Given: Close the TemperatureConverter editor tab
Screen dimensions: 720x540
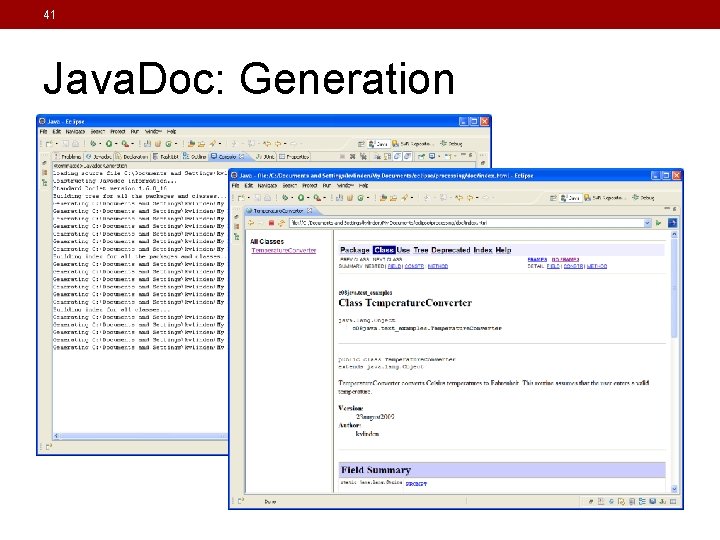Looking at the screenshot, I should click(x=310, y=211).
